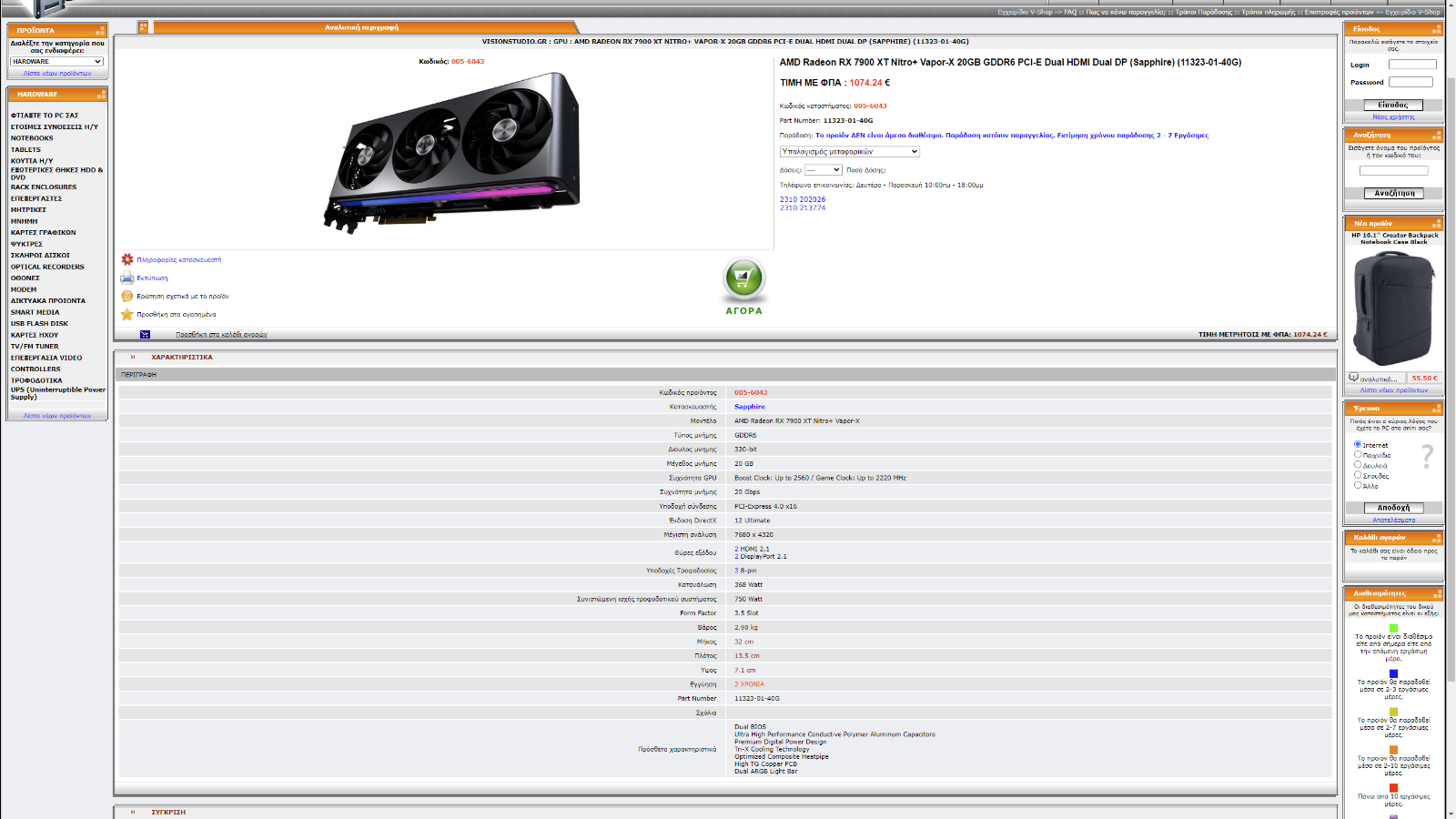Screen dimensions: 1456x819
Task: Click the printer icon next to Εκτύπωση
Action: click(x=127, y=278)
